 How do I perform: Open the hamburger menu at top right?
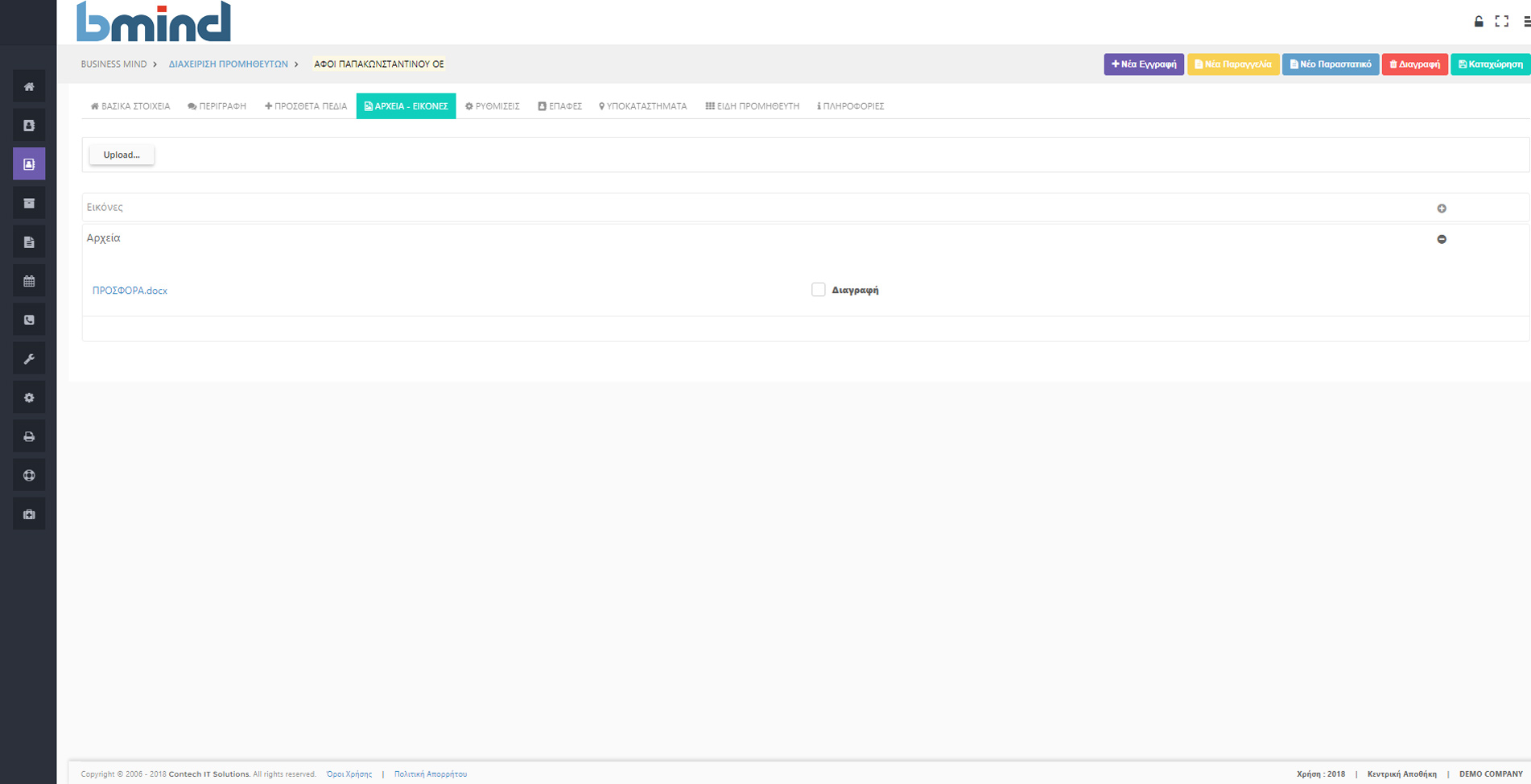[x=1526, y=22]
